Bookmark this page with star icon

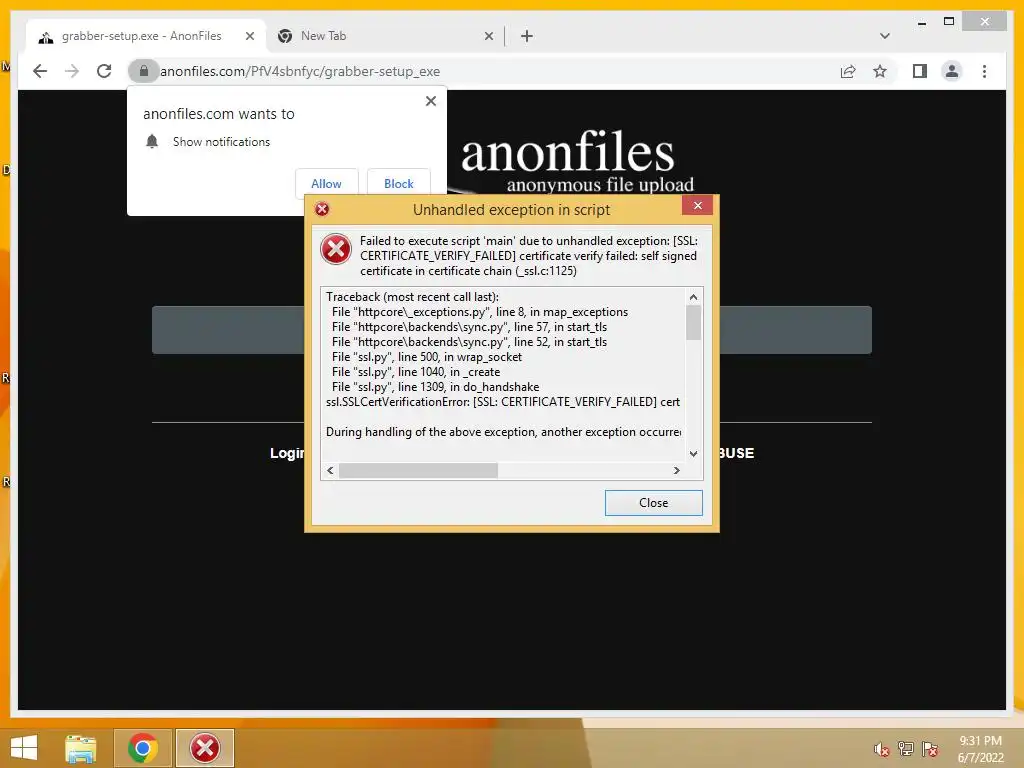(880, 71)
